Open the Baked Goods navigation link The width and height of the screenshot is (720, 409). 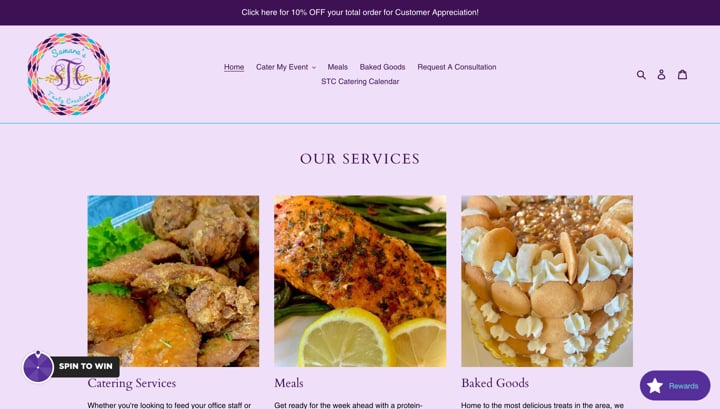382,67
